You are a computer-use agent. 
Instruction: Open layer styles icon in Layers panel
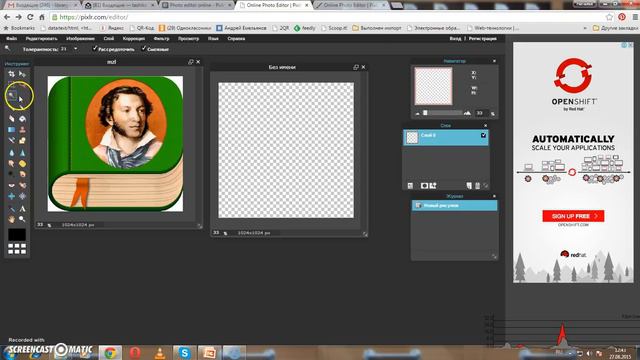click(433, 186)
